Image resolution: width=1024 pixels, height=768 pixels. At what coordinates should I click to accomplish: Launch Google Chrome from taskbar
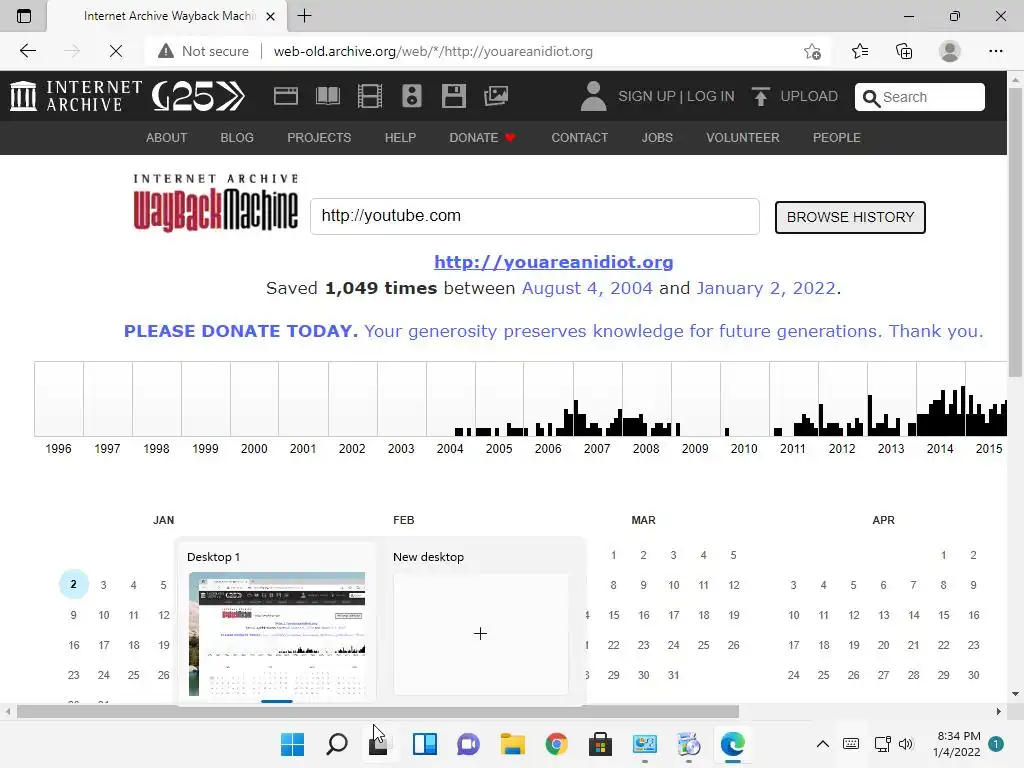(556, 744)
